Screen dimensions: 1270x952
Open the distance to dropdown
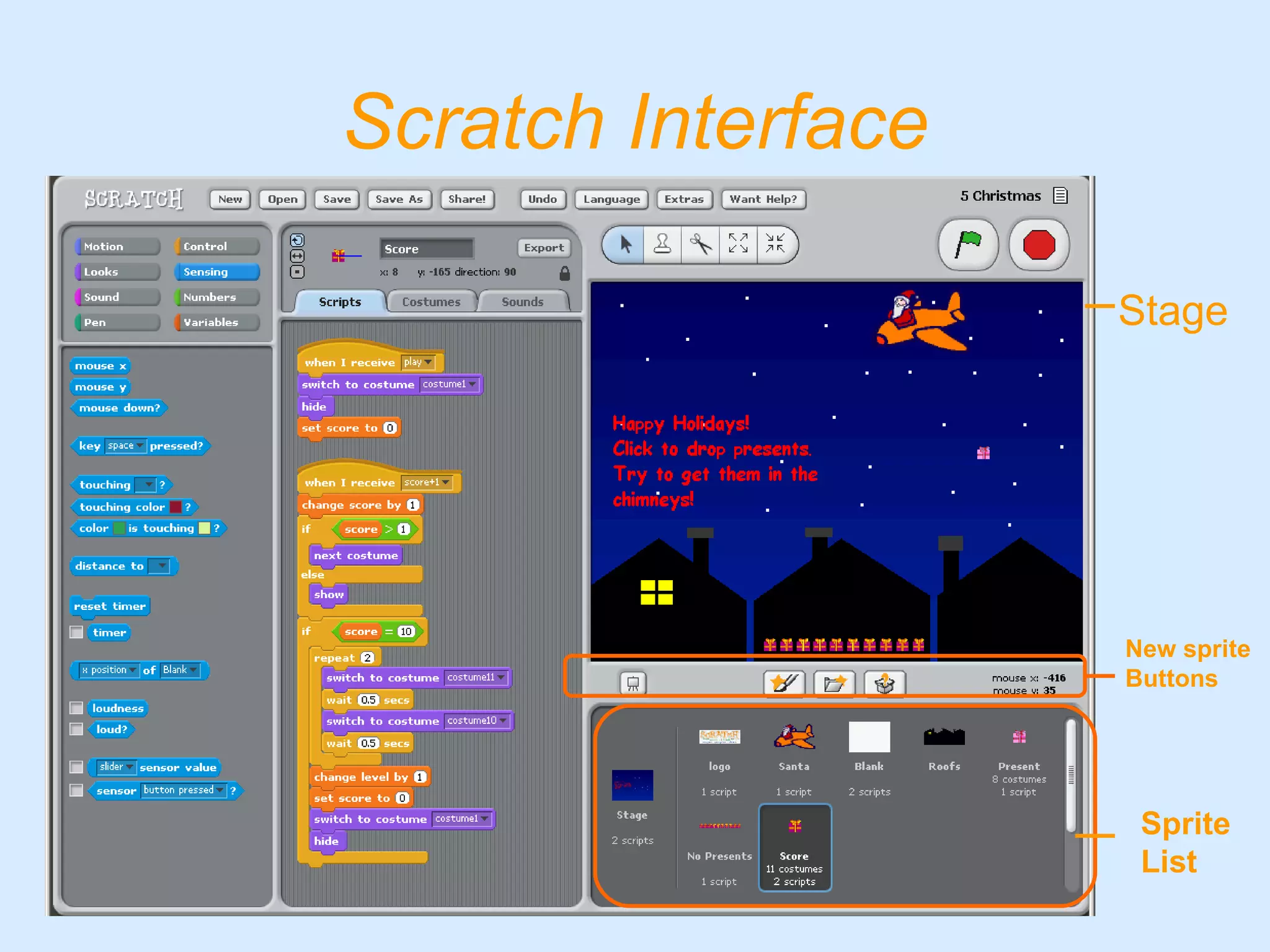pos(159,566)
